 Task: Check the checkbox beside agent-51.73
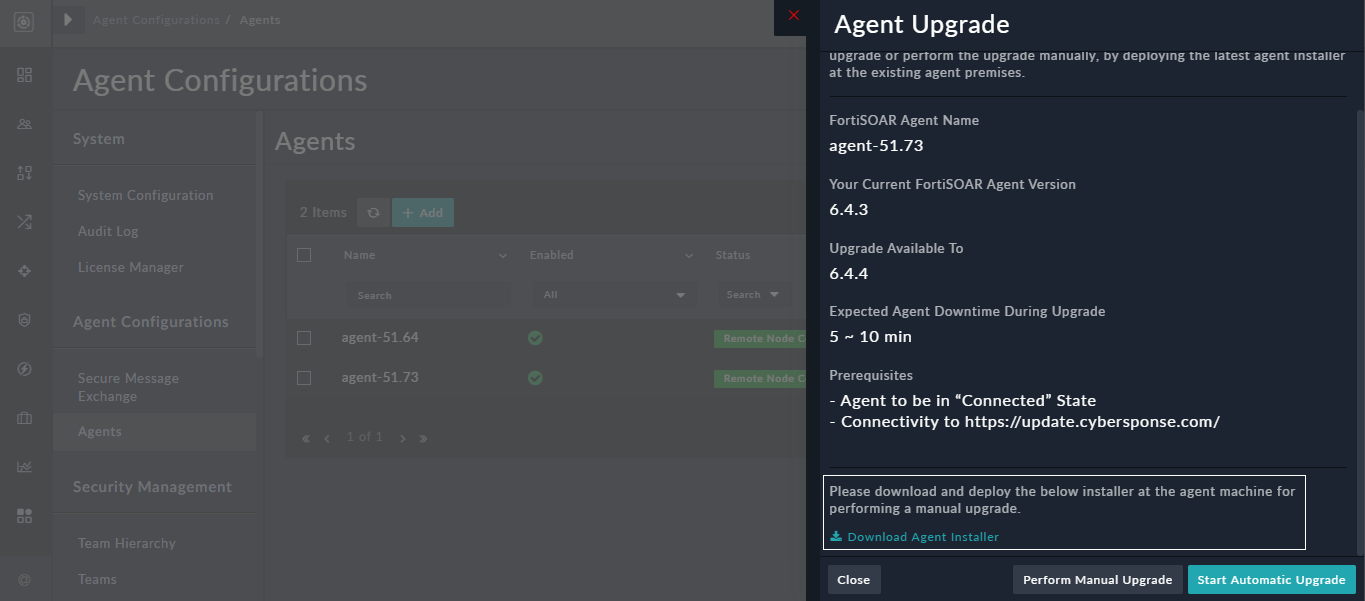pos(305,377)
